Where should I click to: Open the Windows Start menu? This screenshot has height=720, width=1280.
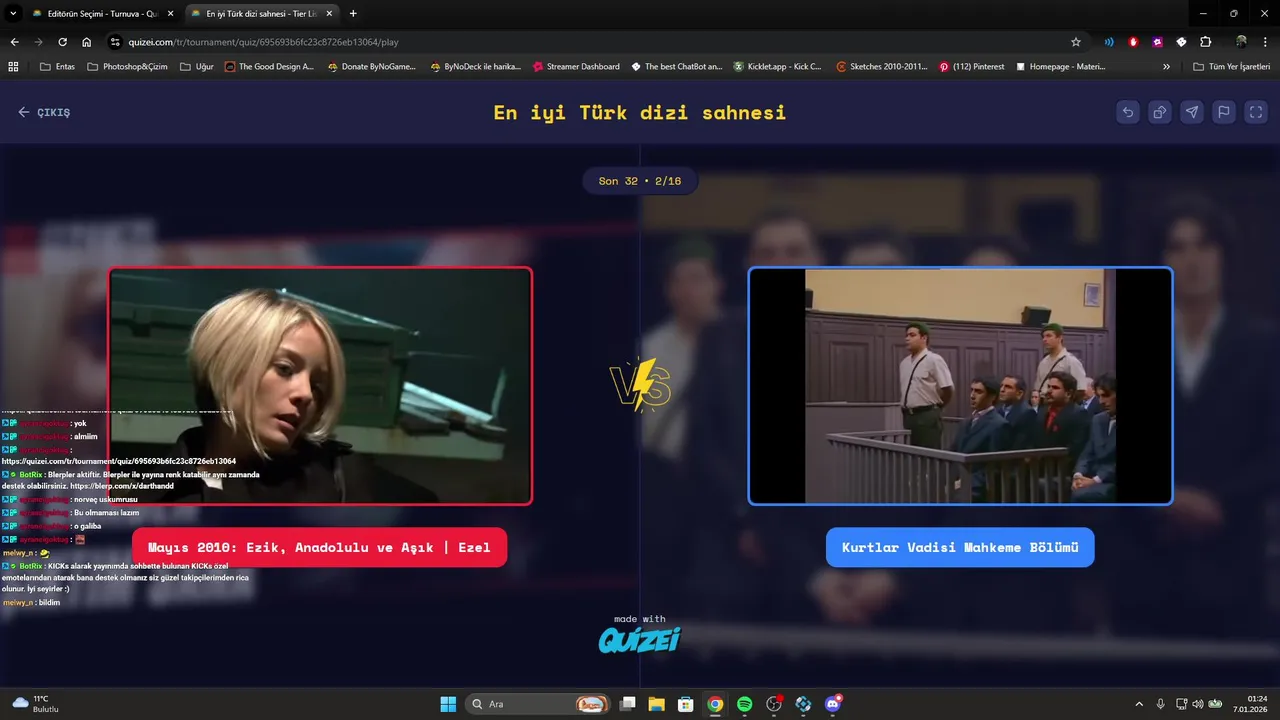point(448,704)
